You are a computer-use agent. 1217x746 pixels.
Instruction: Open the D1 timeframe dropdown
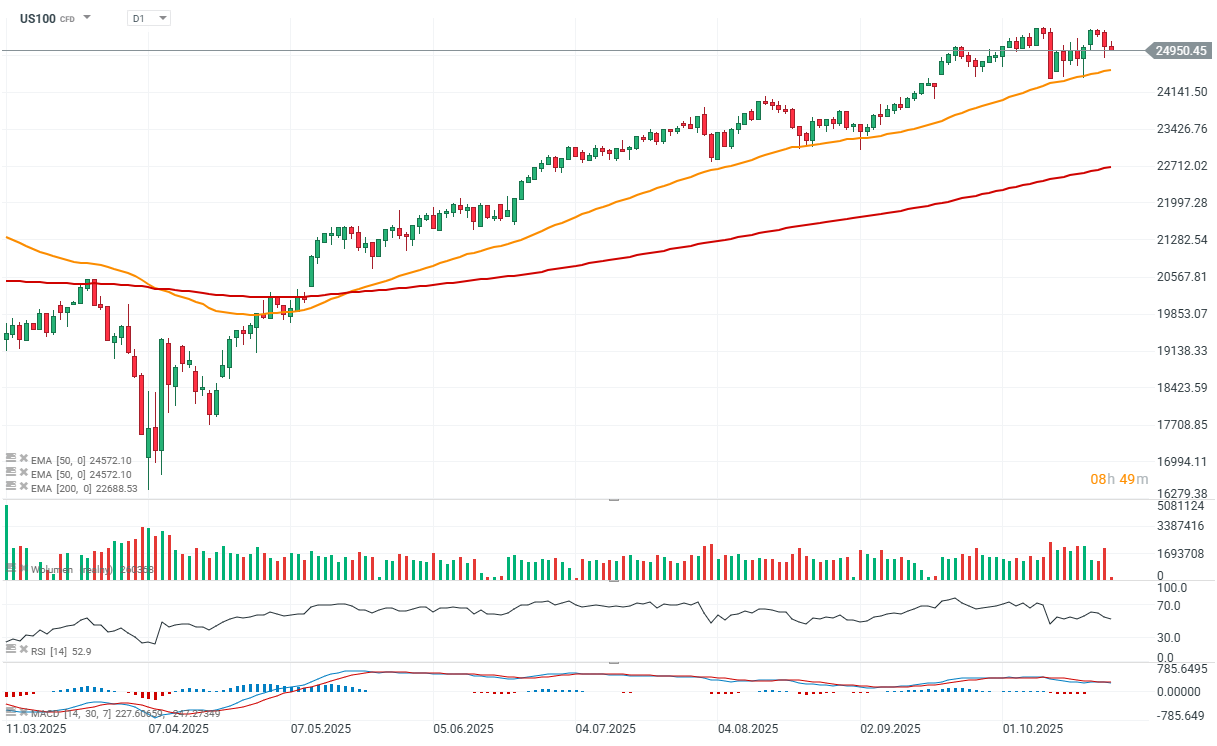(150, 18)
